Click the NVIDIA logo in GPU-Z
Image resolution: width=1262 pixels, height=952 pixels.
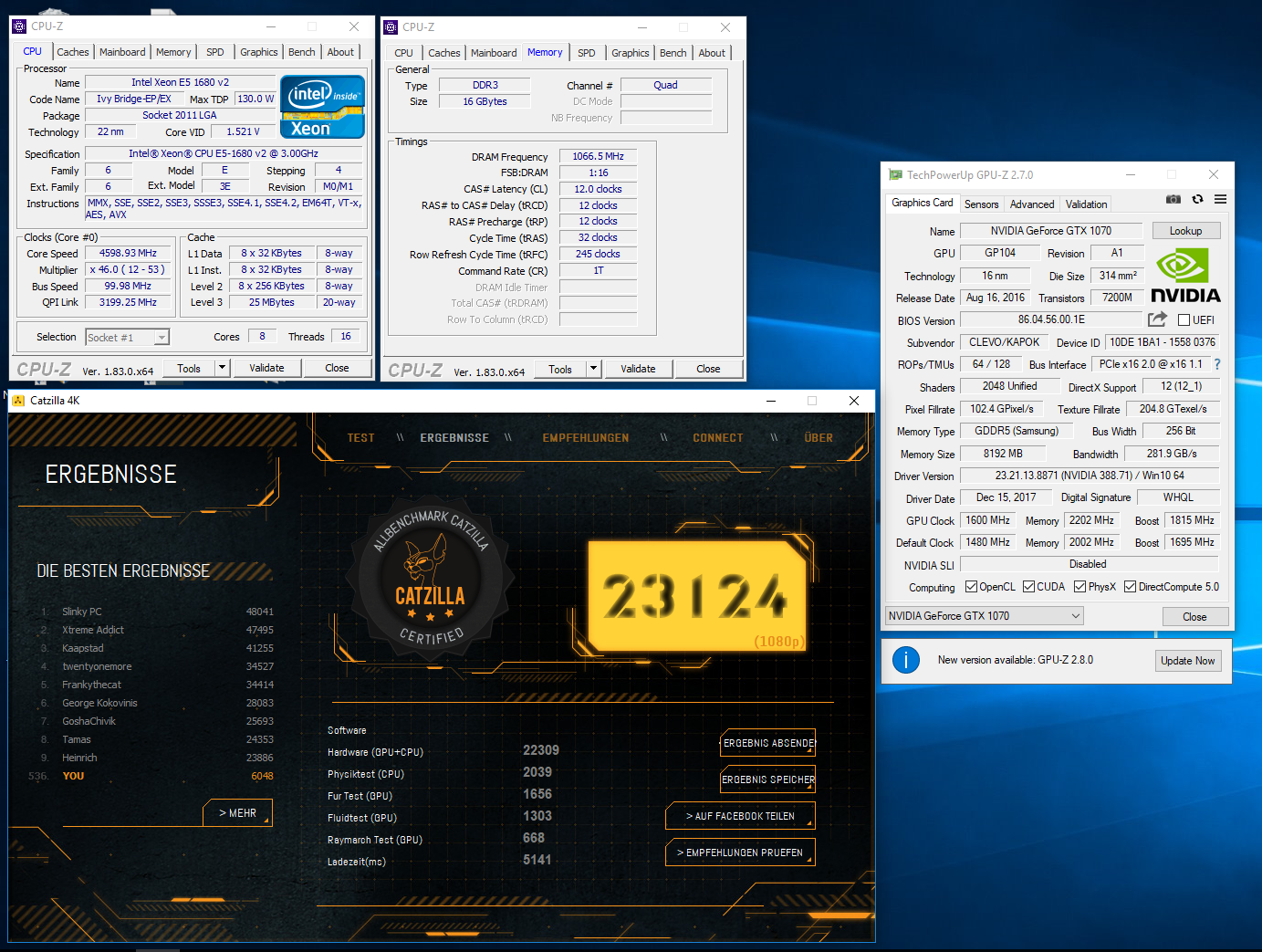click(x=1185, y=276)
